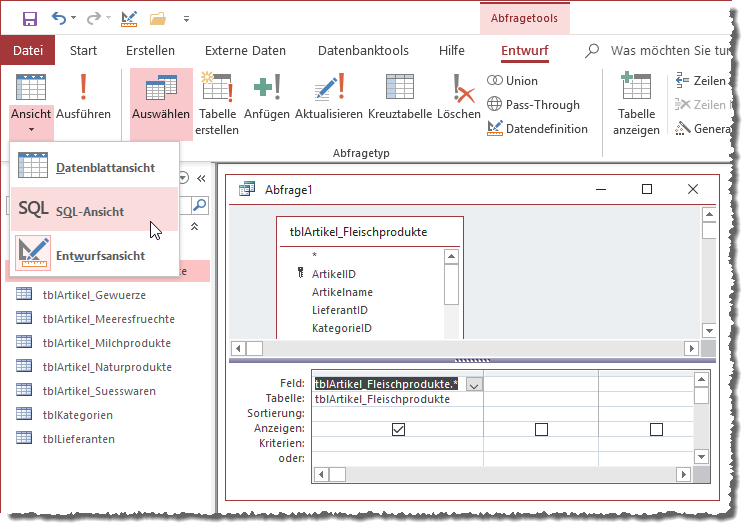Click the Abfrage1 window query icon
750x530 pixels.
pos(247,189)
